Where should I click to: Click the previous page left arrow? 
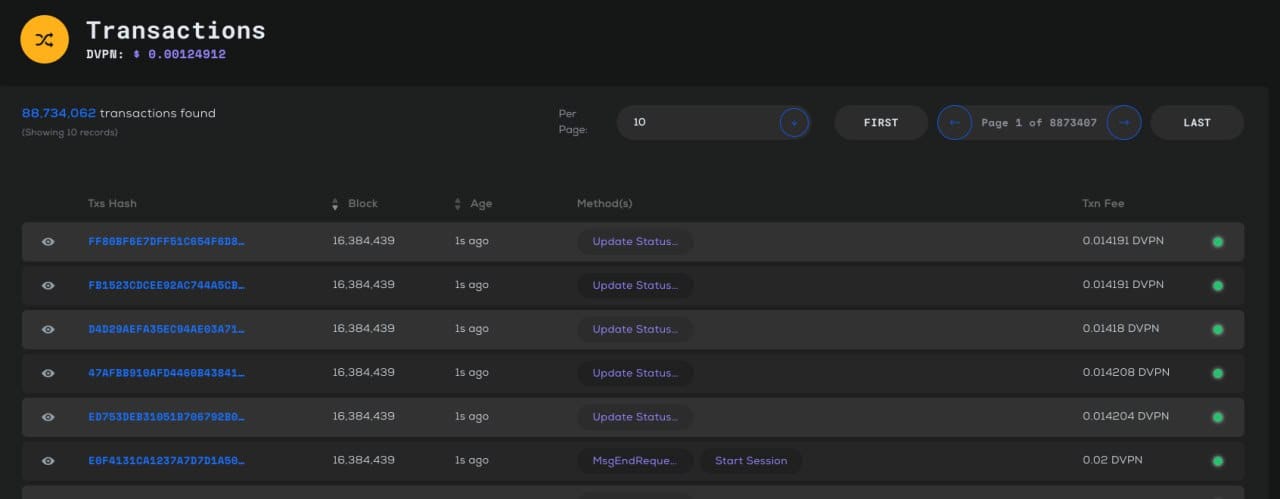(x=954, y=122)
